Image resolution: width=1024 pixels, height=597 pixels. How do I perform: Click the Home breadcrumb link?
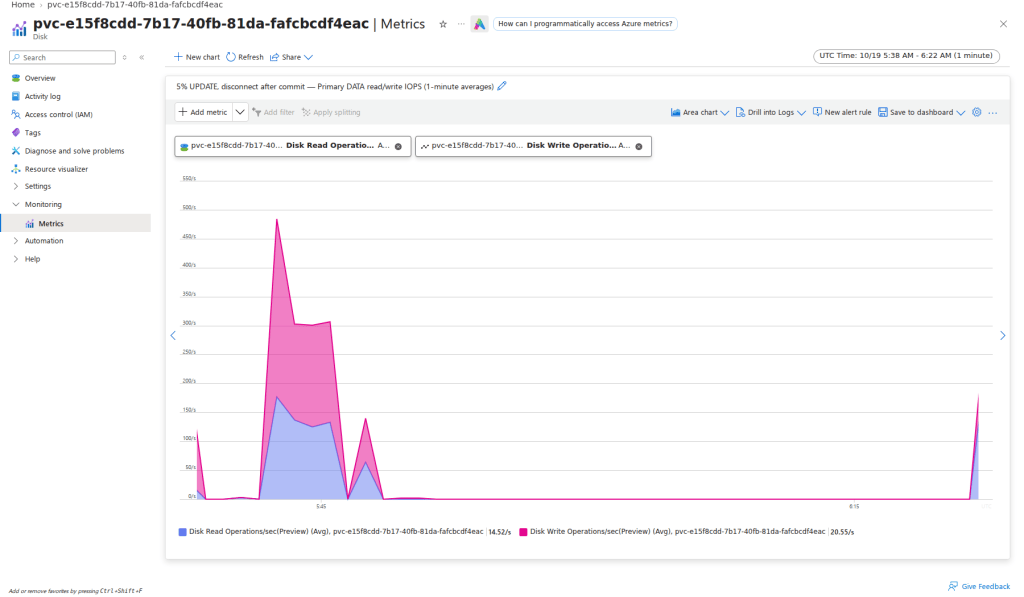pos(23,5)
